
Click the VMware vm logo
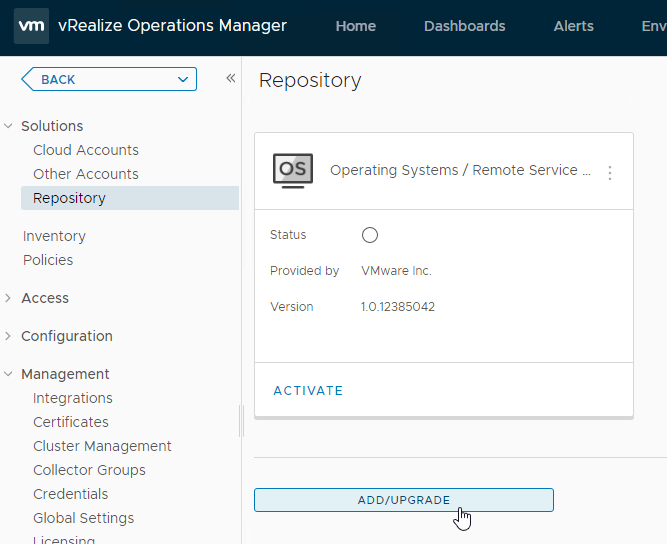pyautogui.click(x=31, y=26)
